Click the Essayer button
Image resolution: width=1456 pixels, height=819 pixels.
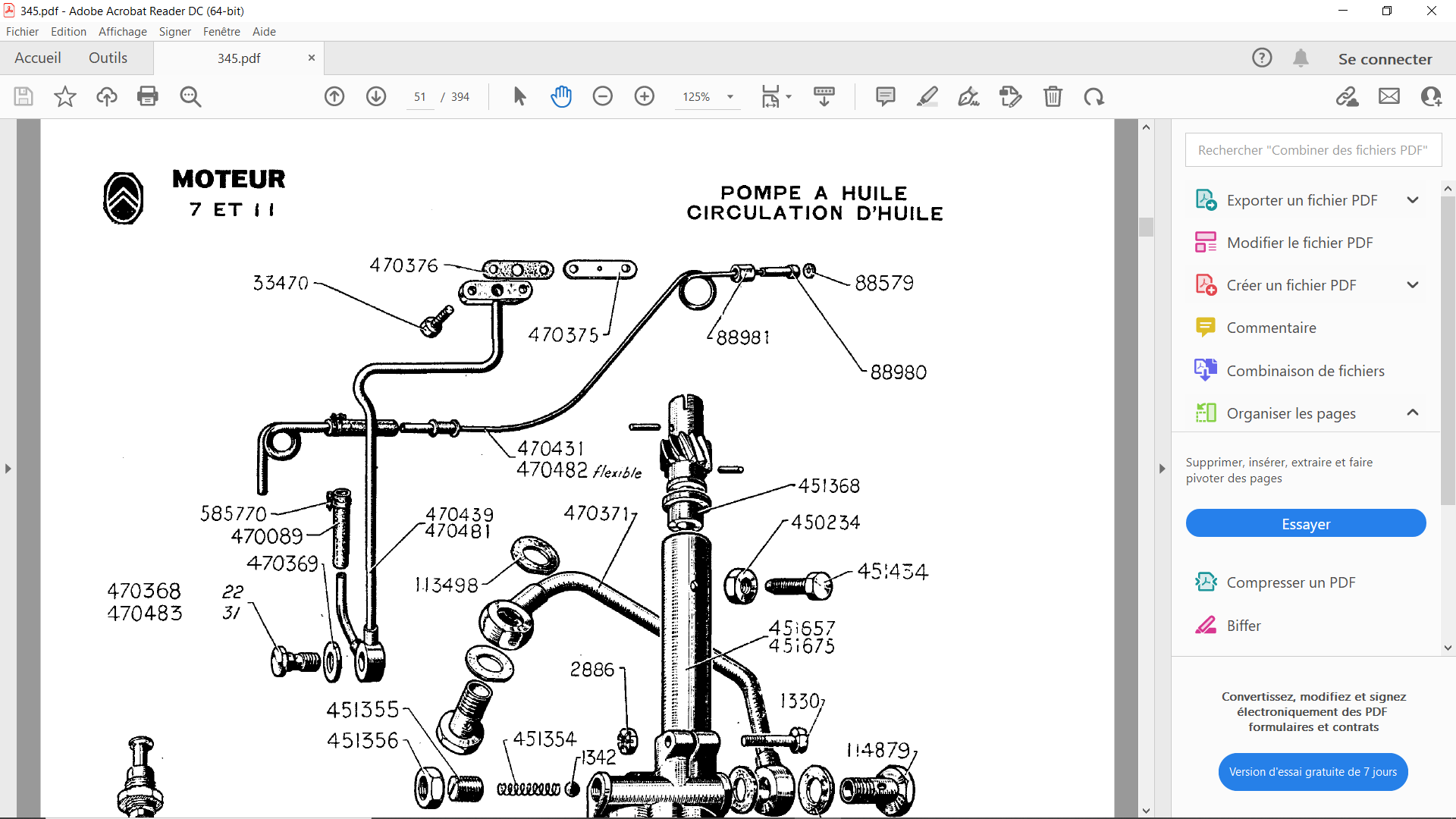coord(1305,524)
